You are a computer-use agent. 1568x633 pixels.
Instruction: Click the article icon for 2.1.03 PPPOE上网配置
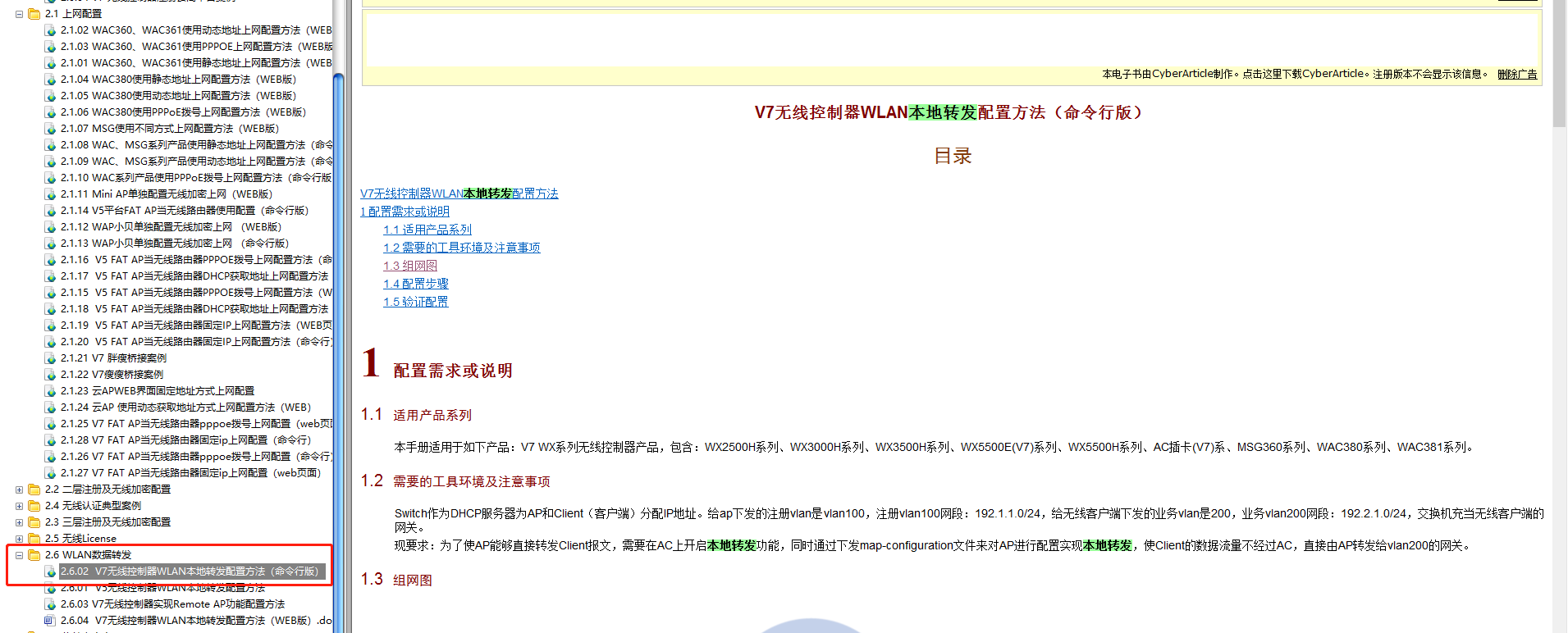point(50,47)
